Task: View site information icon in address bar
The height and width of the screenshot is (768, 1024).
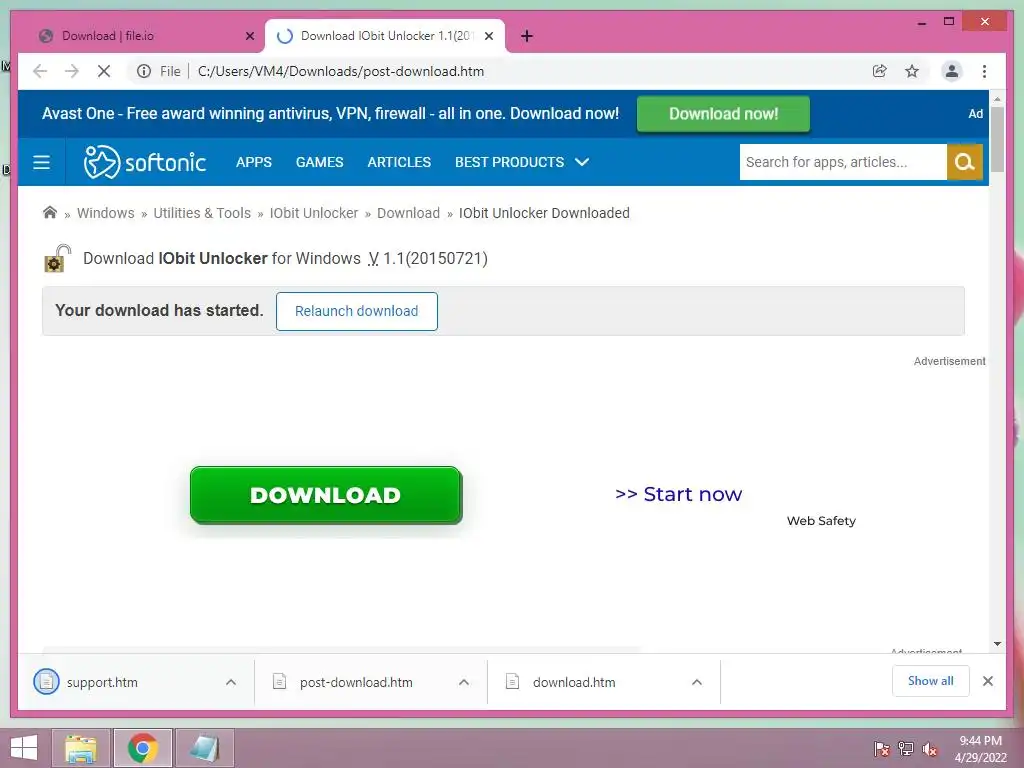Action: click(x=144, y=71)
